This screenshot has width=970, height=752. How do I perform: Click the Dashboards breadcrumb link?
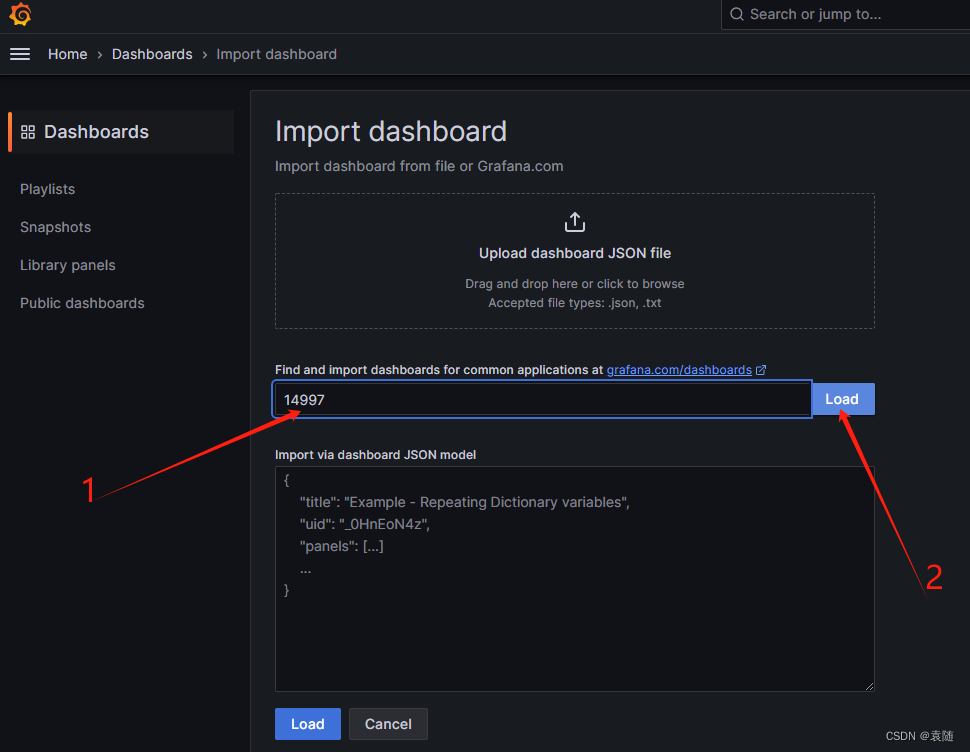pos(152,54)
